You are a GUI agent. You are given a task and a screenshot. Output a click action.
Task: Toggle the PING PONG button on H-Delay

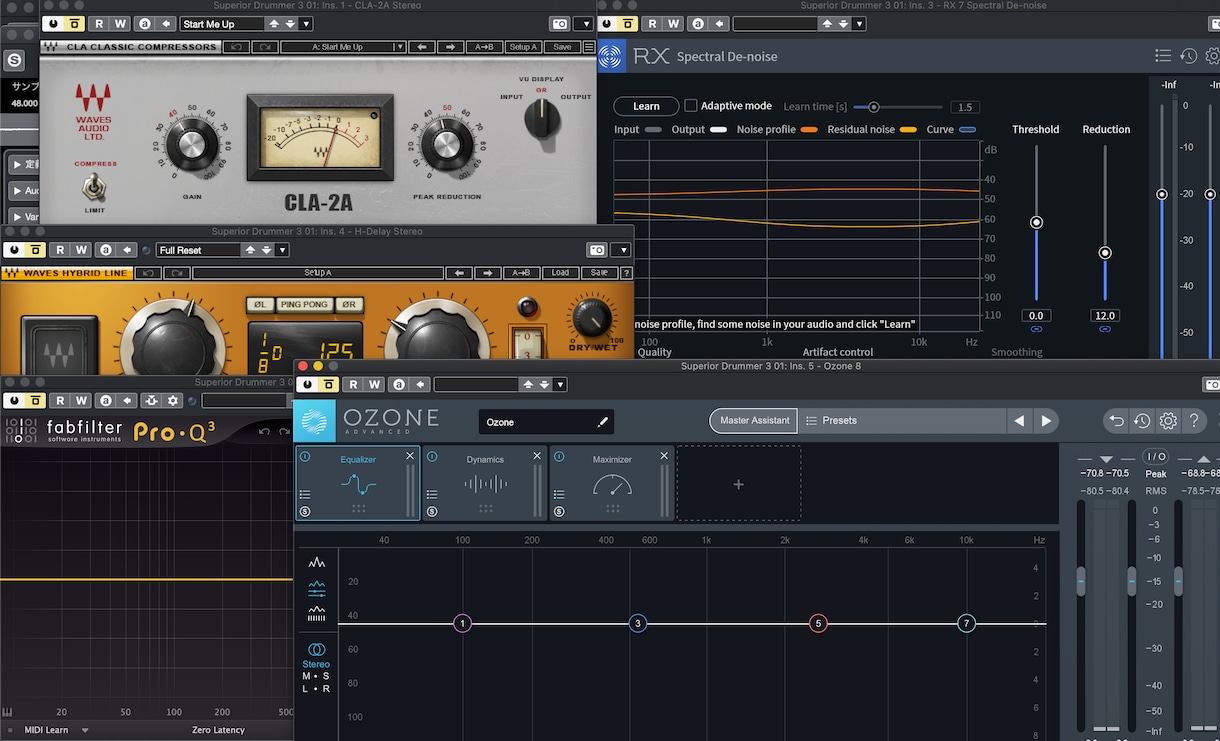(304, 305)
